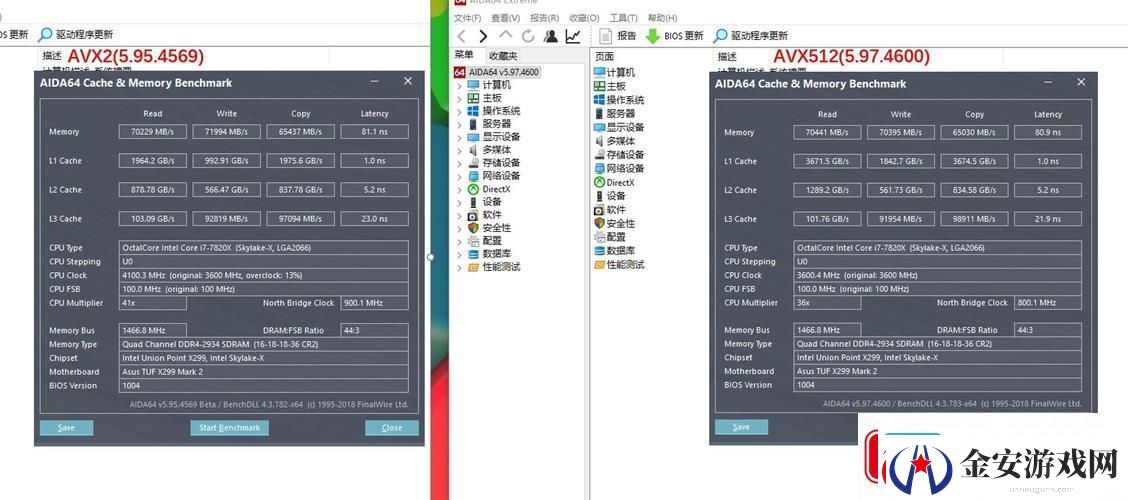Expand the 主板 node in the menu tree
This screenshot has width=1128, height=500.
coord(460,98)
